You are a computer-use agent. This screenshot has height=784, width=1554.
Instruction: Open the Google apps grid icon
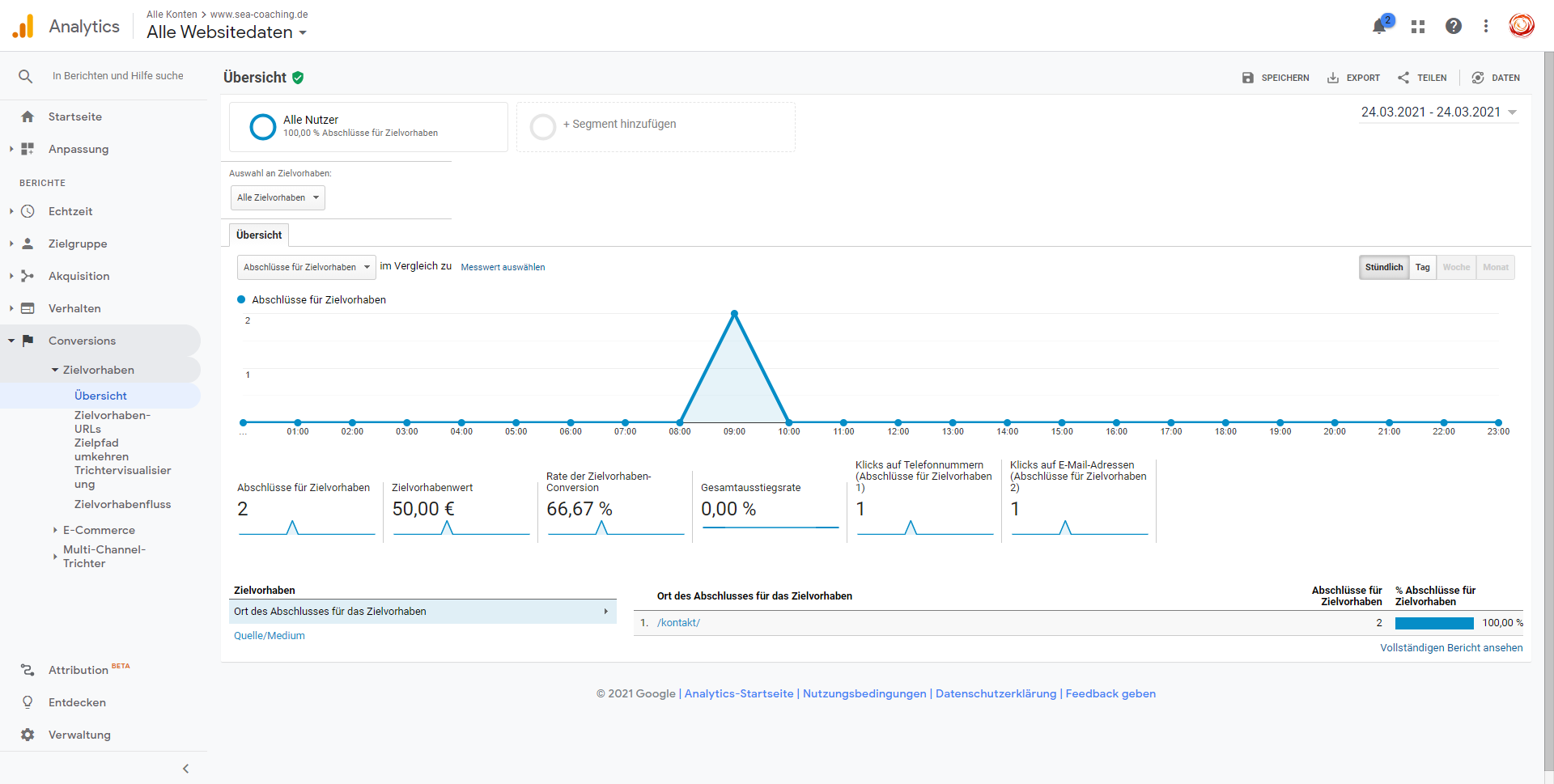coord(1418,27)
